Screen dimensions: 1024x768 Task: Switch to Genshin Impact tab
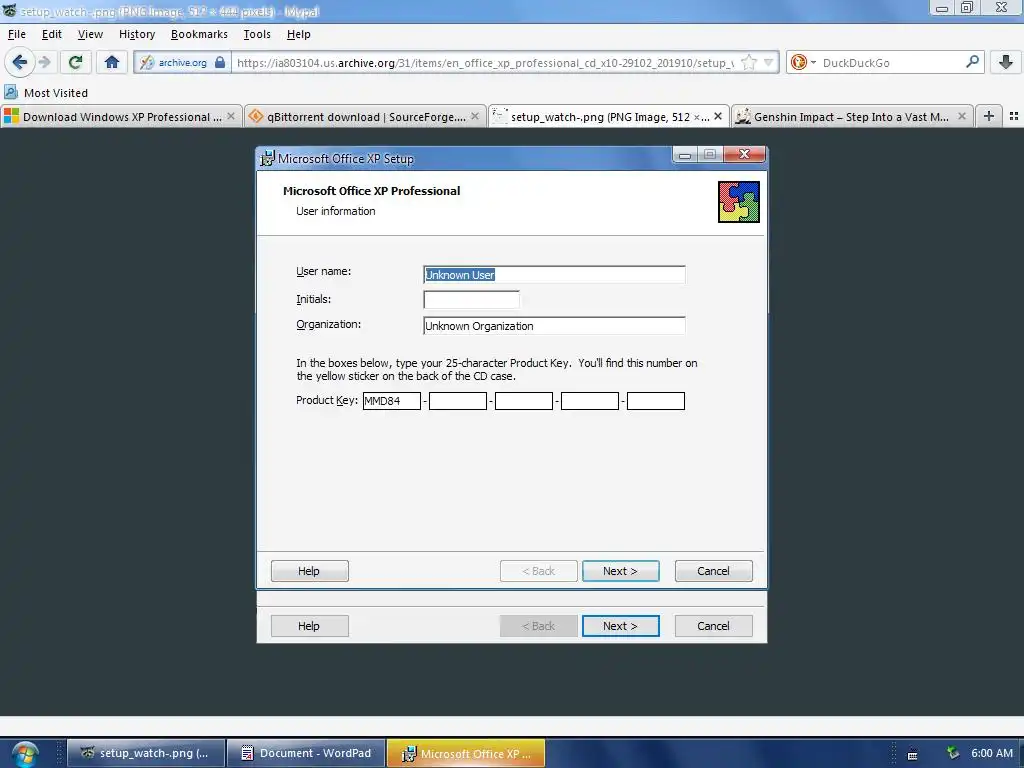pos(852,116)
